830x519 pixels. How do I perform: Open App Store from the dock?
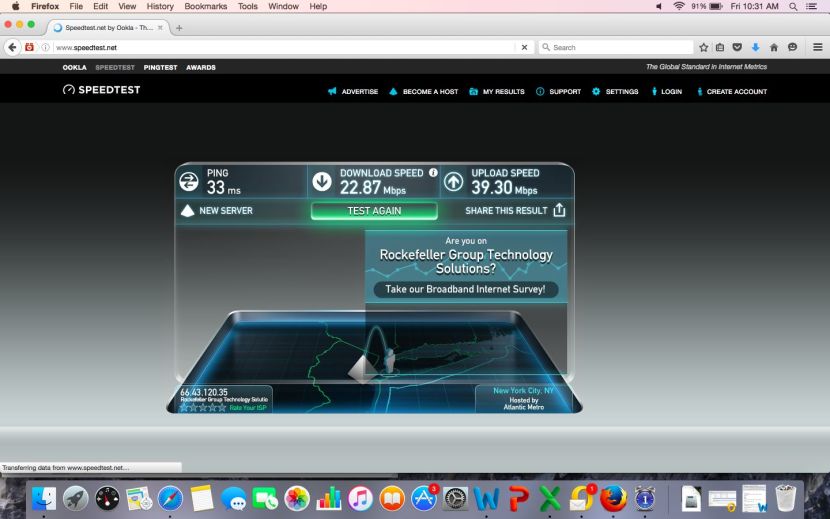click(x=424, y=498)
